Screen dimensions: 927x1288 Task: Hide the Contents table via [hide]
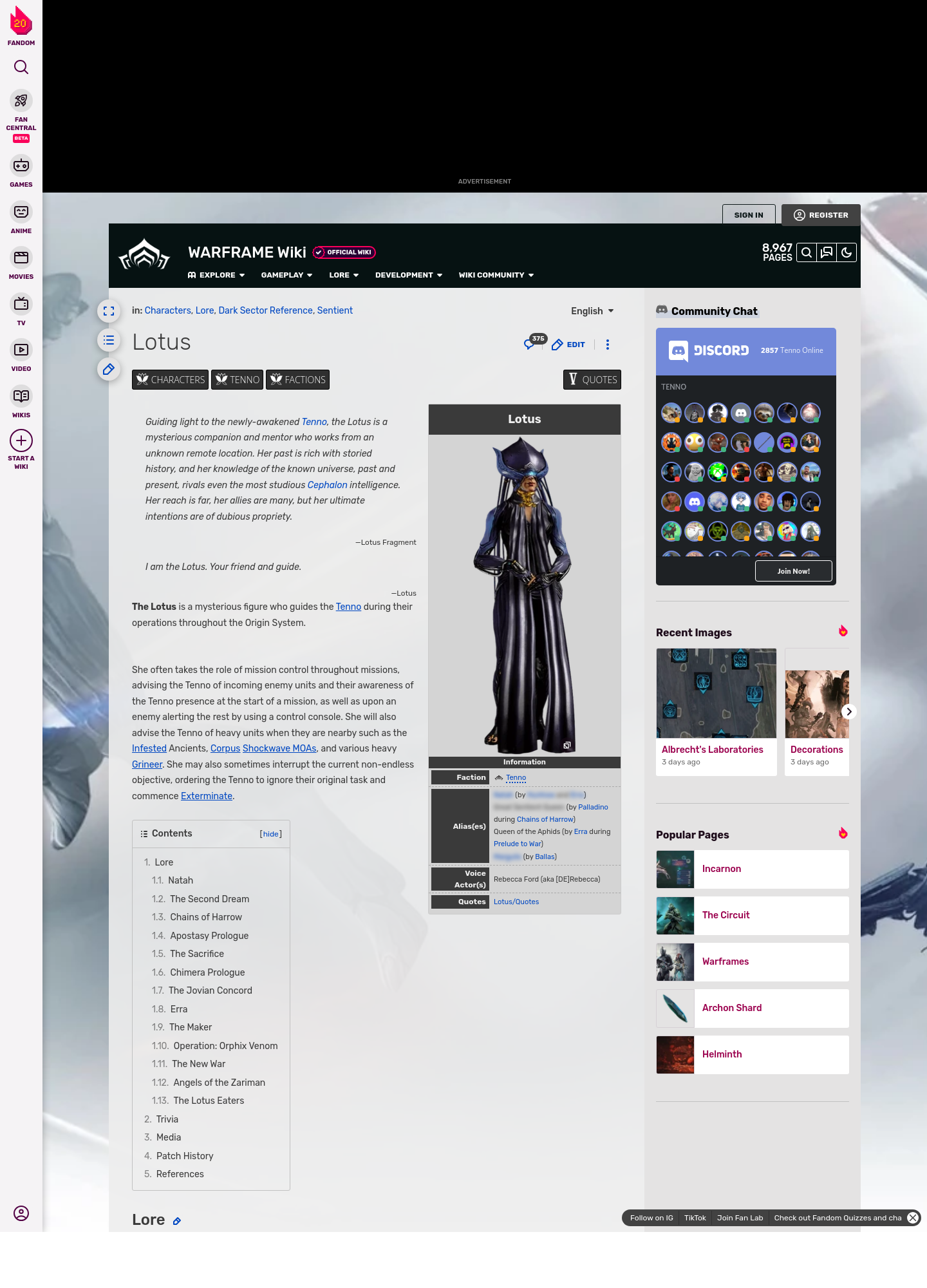(270, 834)
